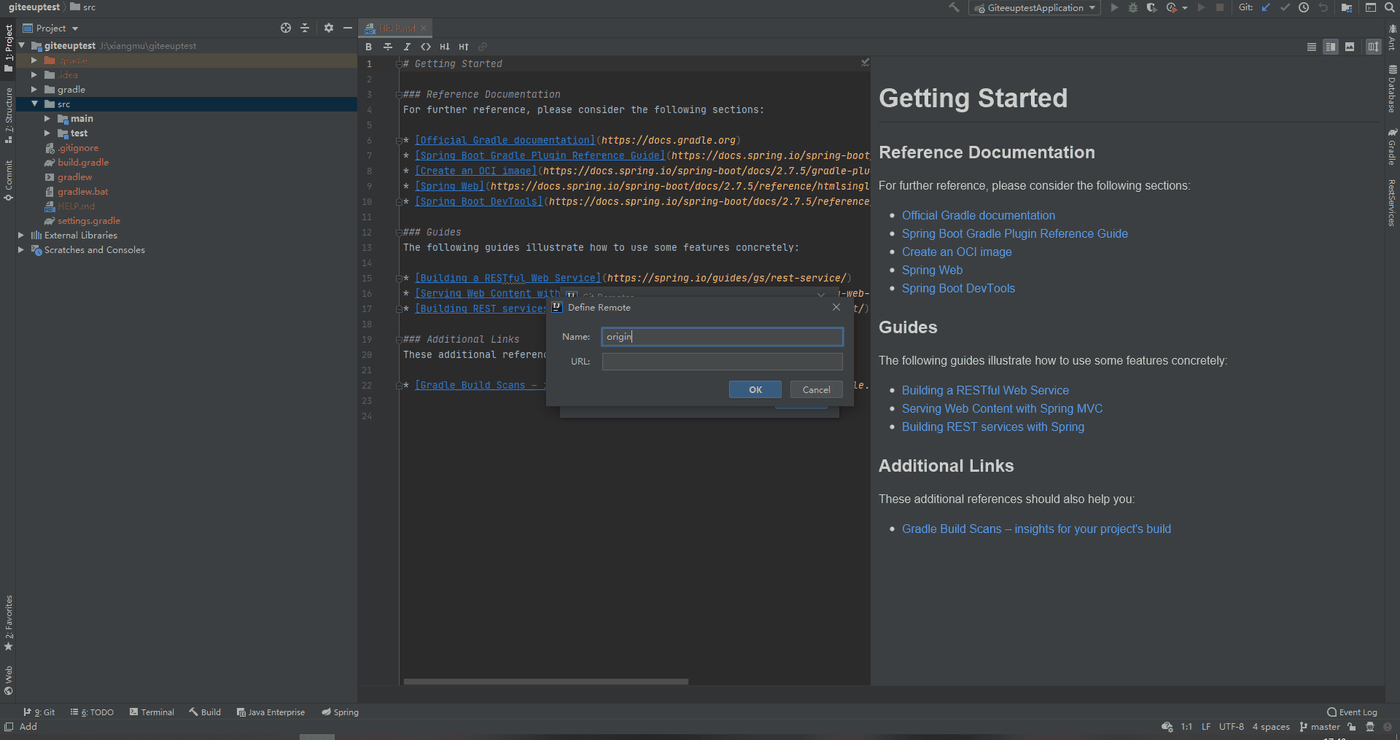1400x740 pixels.
Task: Collapse the src folder
Action: [x=34, y=104]
